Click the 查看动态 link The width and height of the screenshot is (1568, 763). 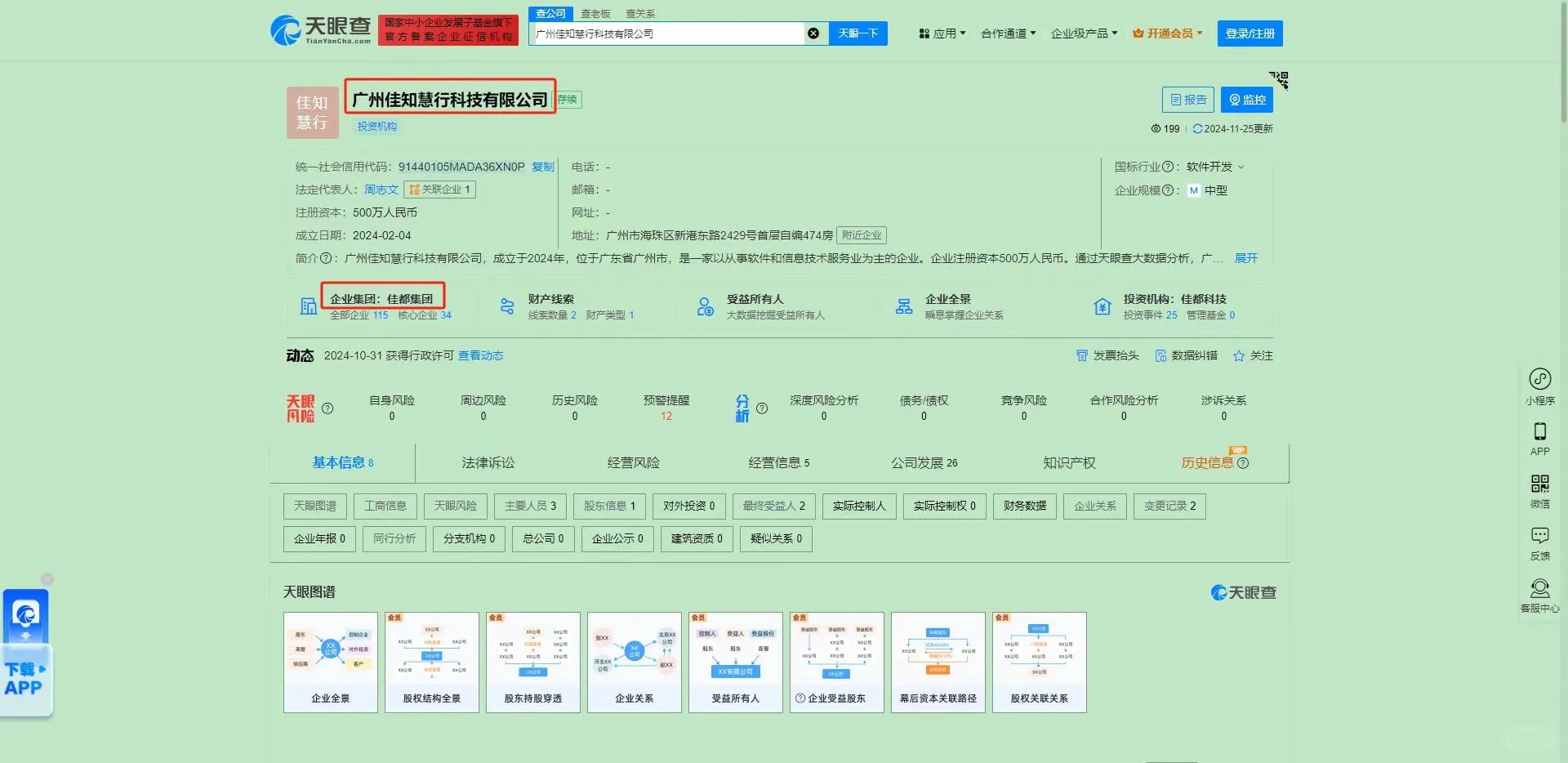(x=480, y=355)
